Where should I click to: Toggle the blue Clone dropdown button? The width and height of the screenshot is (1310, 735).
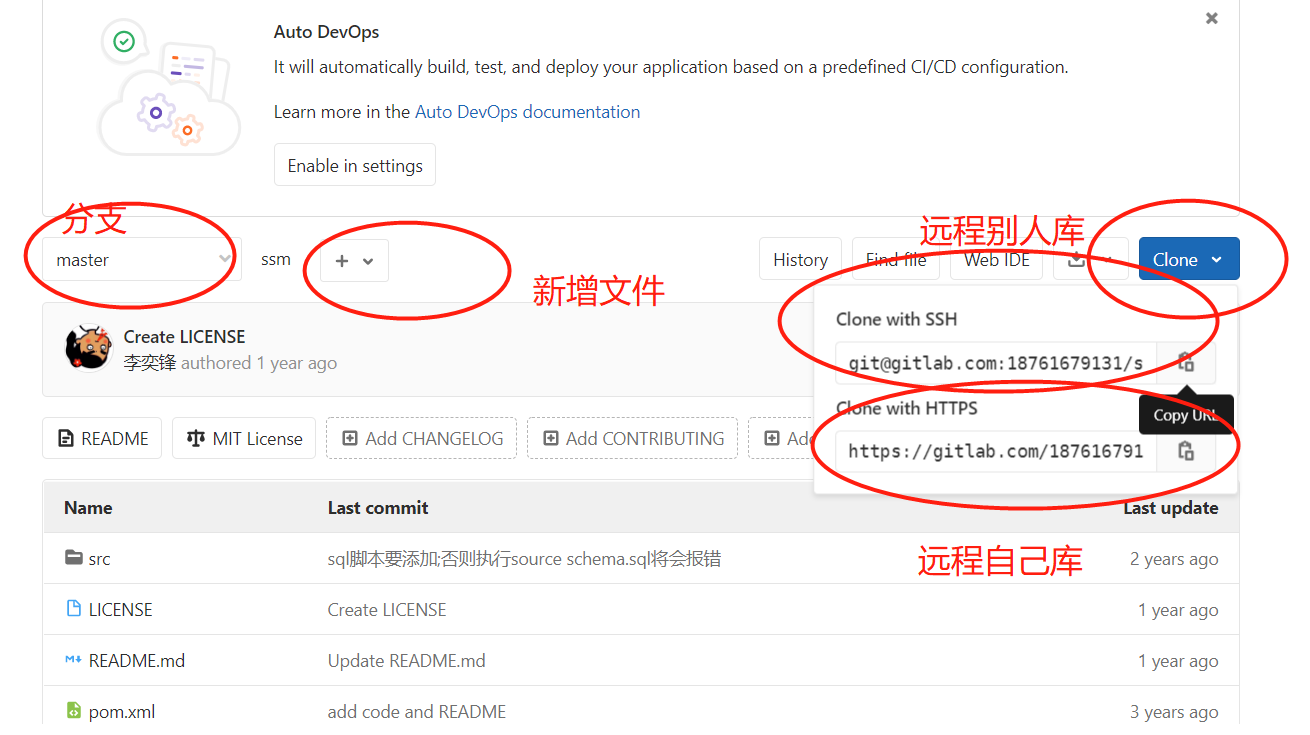[1189, 260]
